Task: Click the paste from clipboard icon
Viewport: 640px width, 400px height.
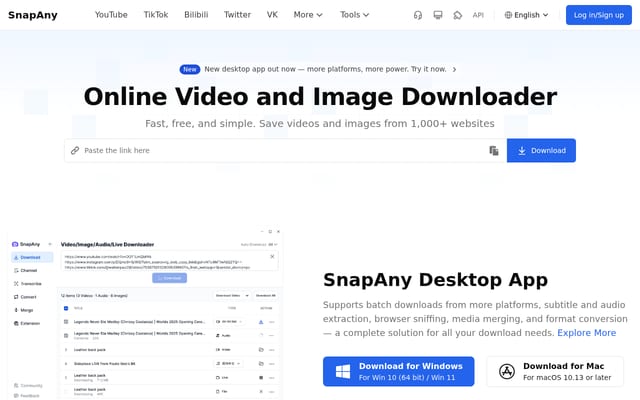Action: pyautogui.click(x=494, y=151)
